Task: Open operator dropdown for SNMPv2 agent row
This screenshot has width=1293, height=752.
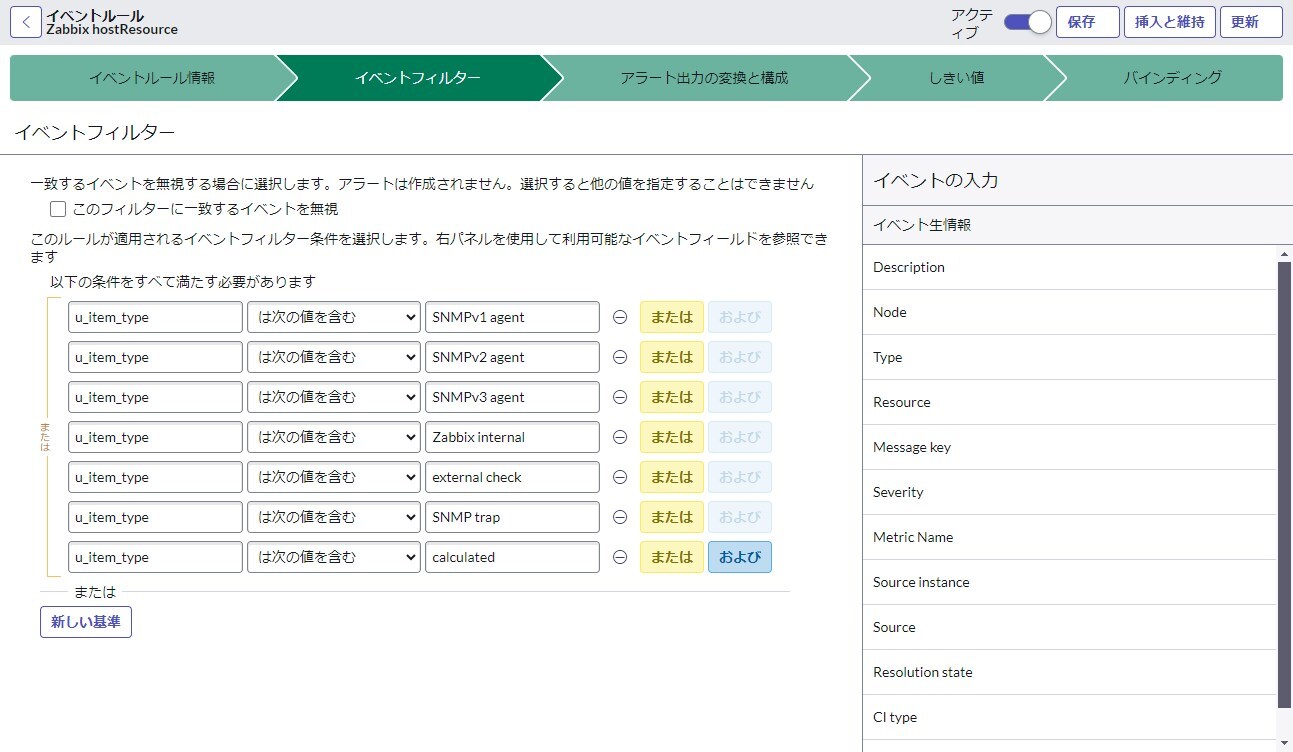Action: [x=334, y=357]
